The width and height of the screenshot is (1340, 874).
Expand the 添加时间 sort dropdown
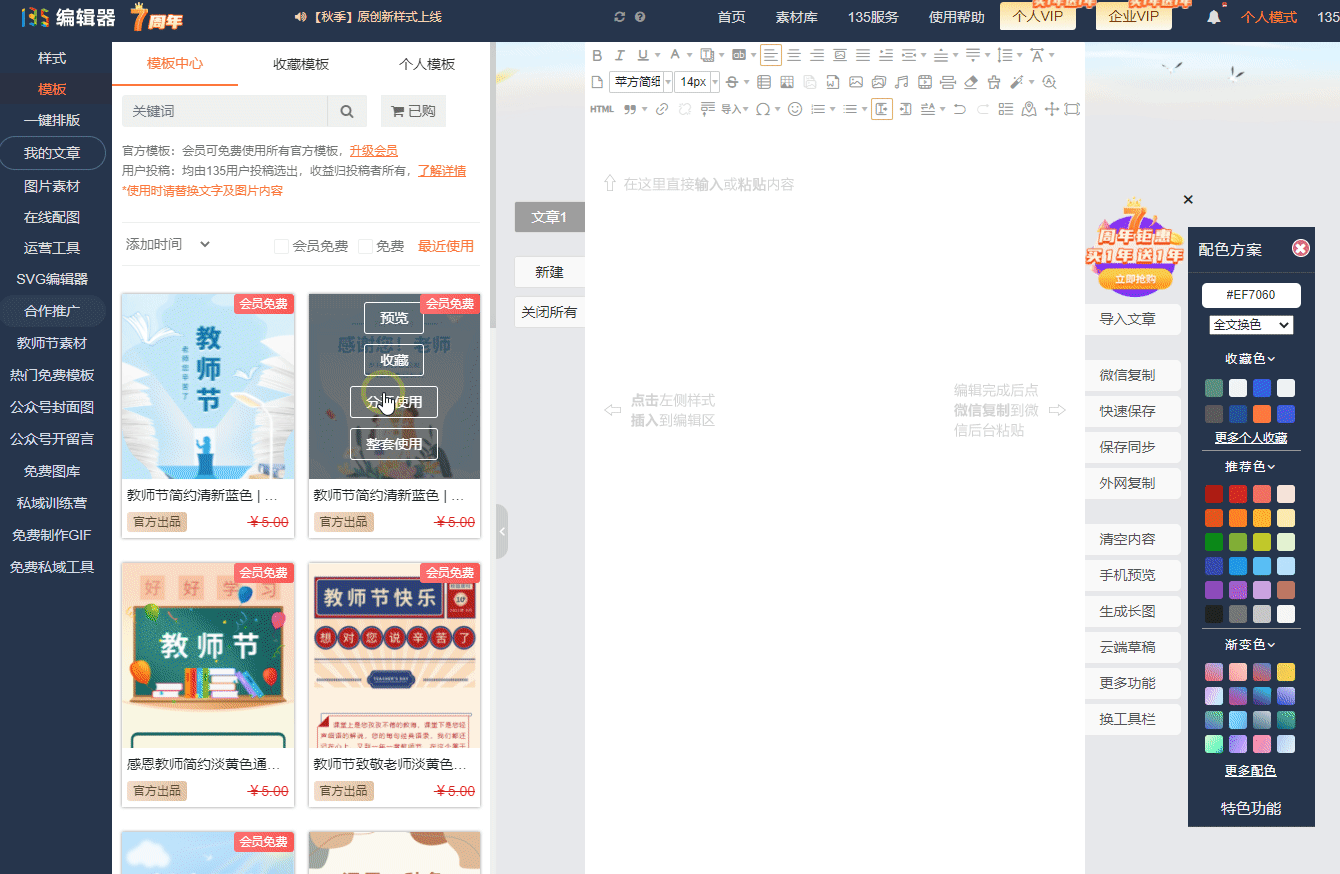[168, 244]
